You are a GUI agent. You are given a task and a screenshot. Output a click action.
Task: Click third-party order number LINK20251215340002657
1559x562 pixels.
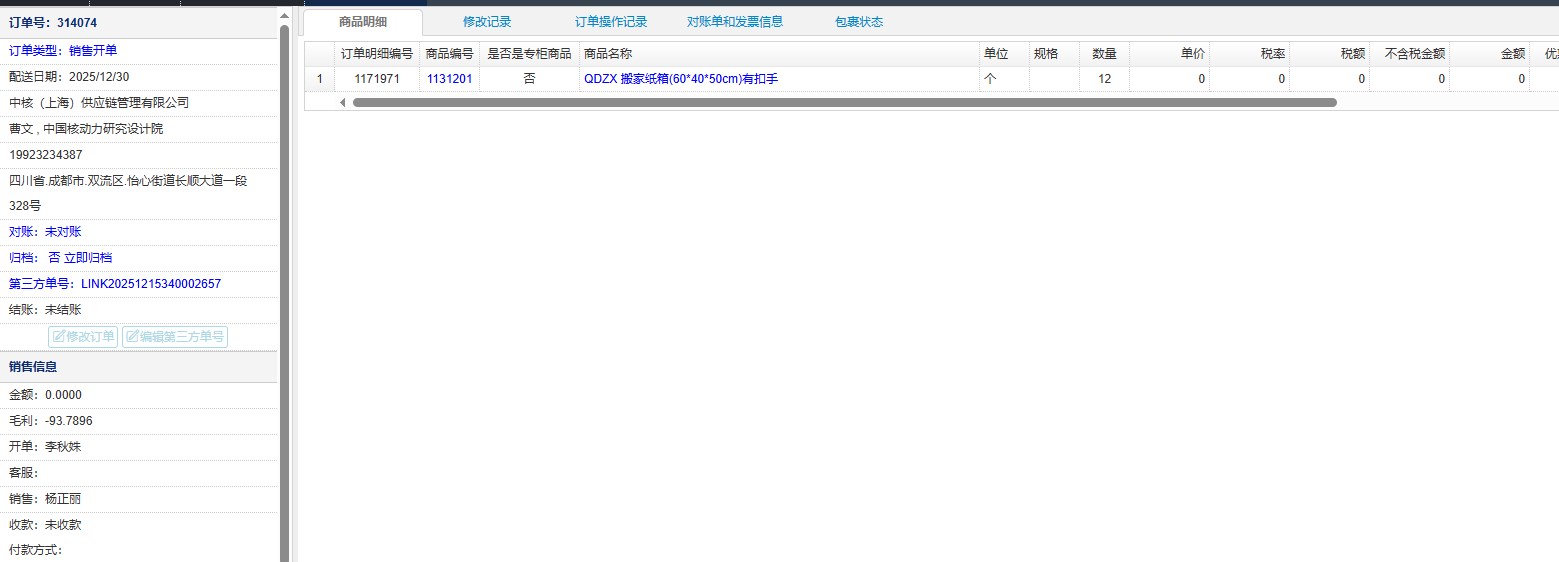click(x=151, y=284)
